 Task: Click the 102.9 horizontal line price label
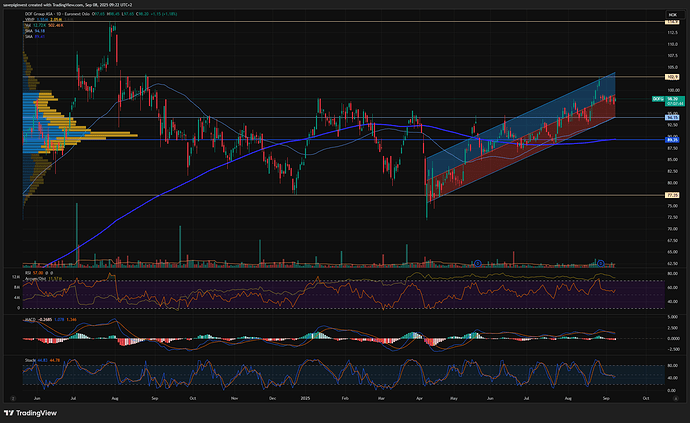click(x=673, y=77)
